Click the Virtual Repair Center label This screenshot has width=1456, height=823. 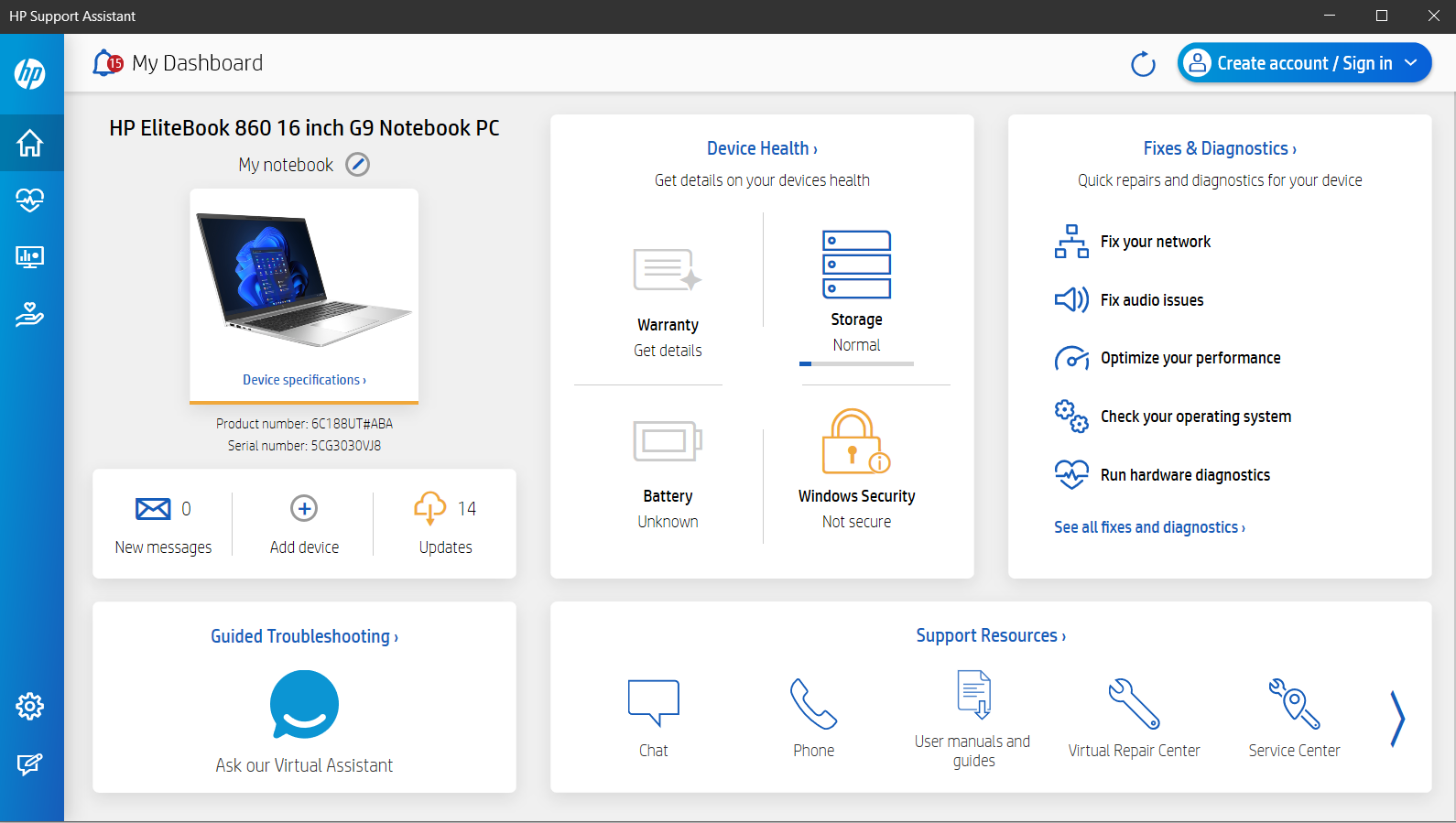[1134, 751]
